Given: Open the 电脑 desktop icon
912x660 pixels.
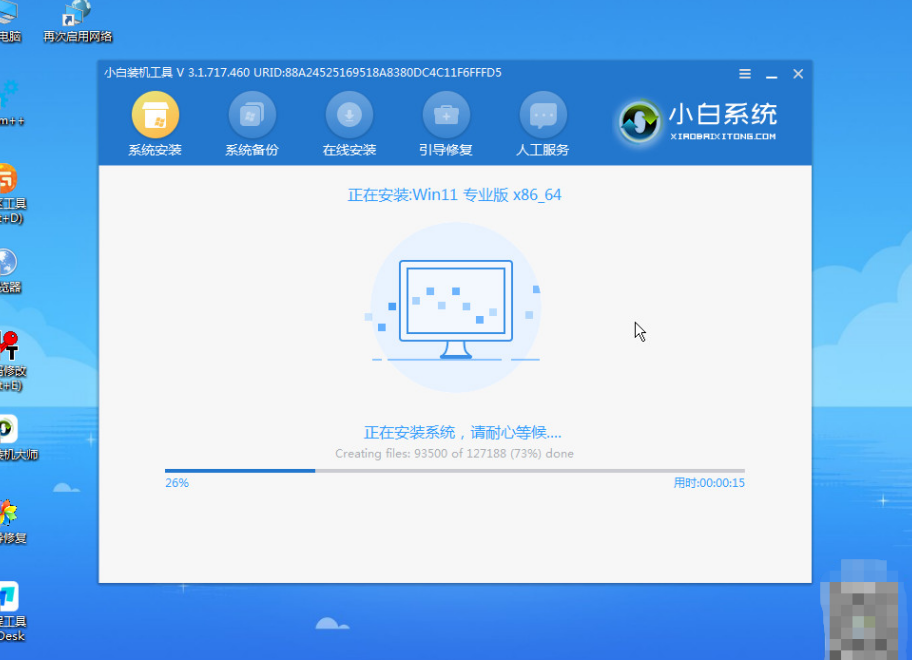Looking at the screenshot, I should (10, 20).
